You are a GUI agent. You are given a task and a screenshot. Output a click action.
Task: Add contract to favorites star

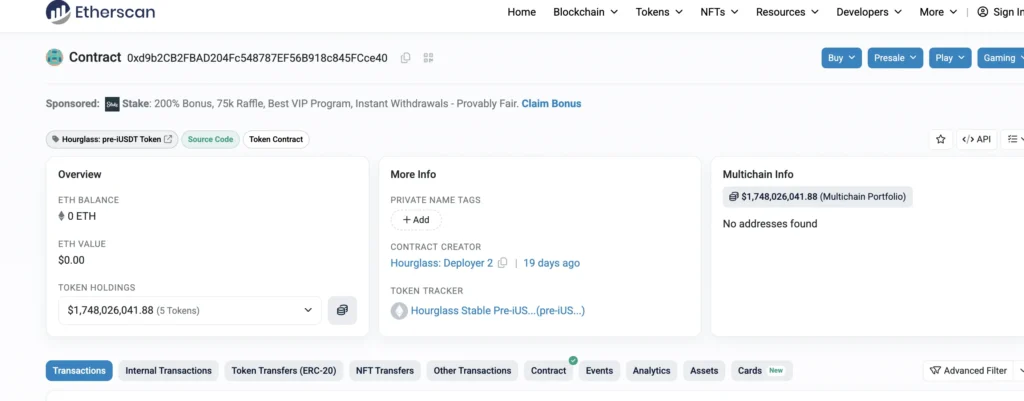point(940,139)
